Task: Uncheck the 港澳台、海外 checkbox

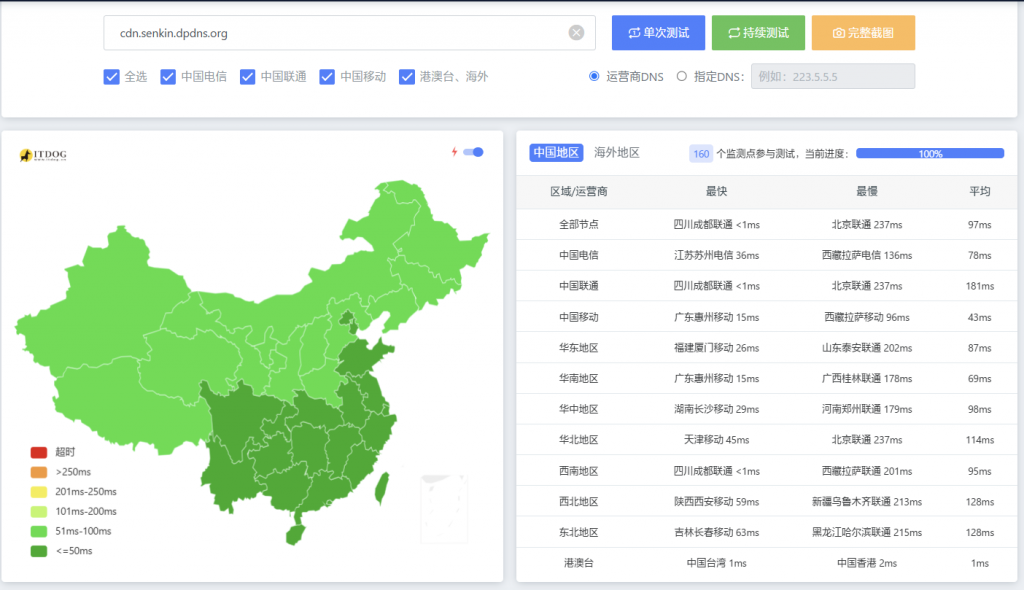Action: [x=407, y=76]
